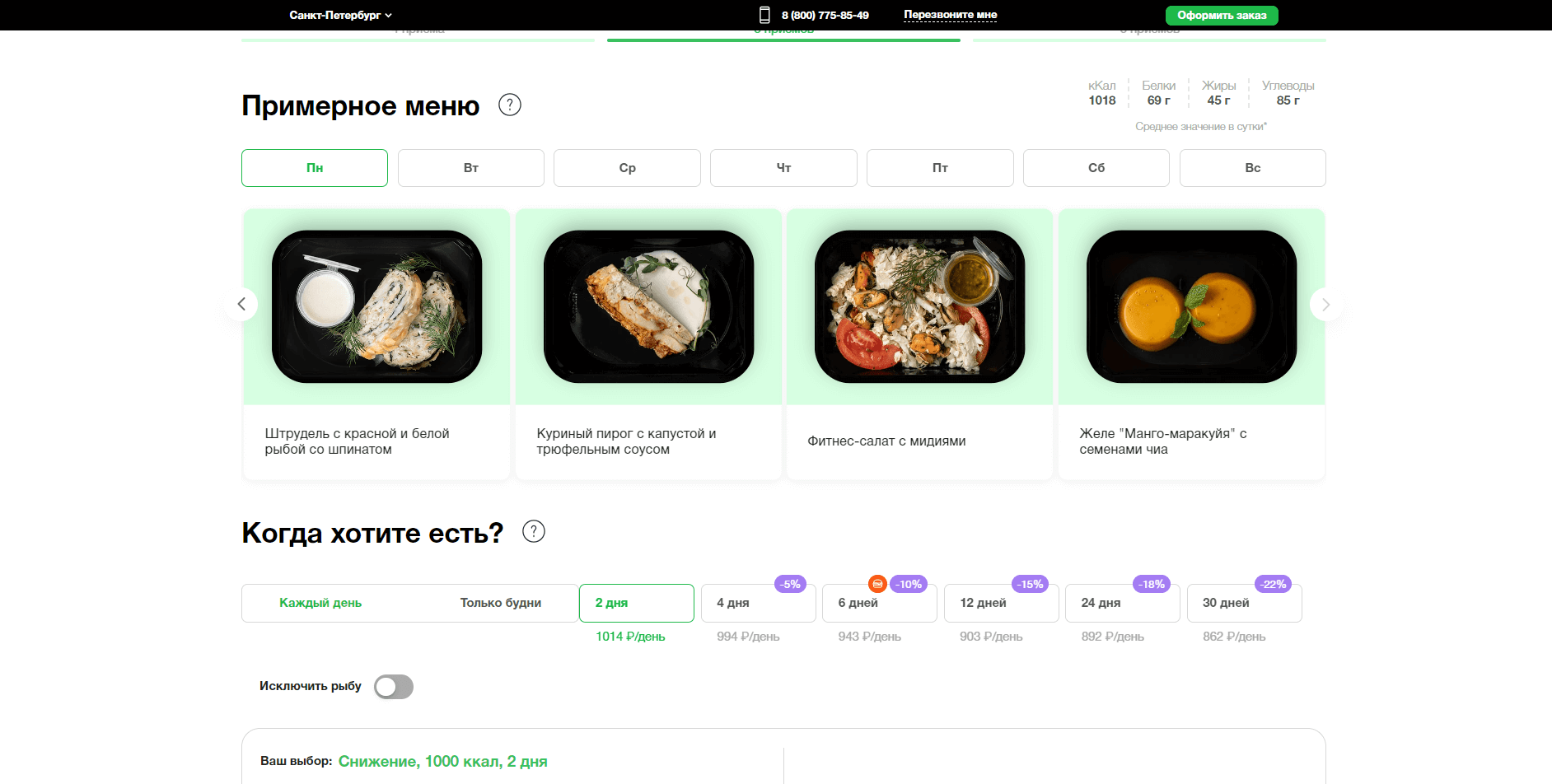Image resolution: width=1552 pixels, height=784 pixels.
Task: Click the phone icon in the header
Action: coord(764,15)
